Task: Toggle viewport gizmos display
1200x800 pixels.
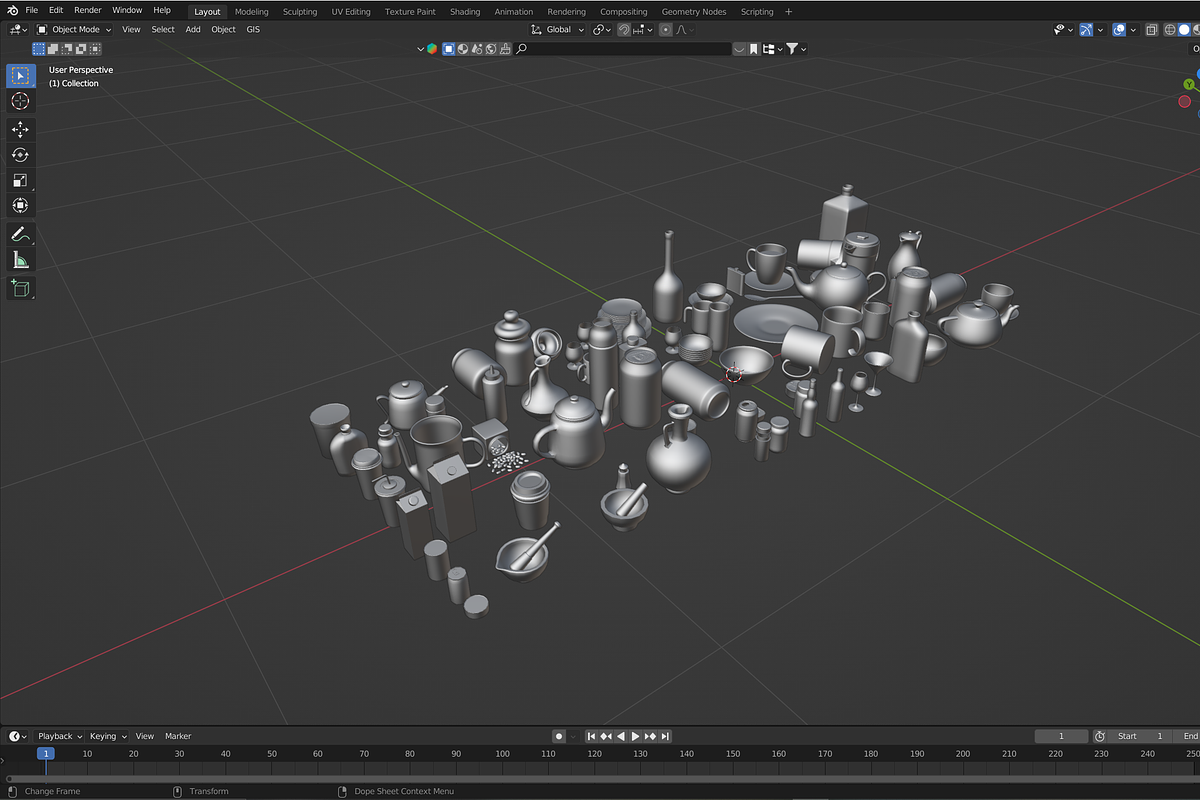Action: coord(1086,30)
